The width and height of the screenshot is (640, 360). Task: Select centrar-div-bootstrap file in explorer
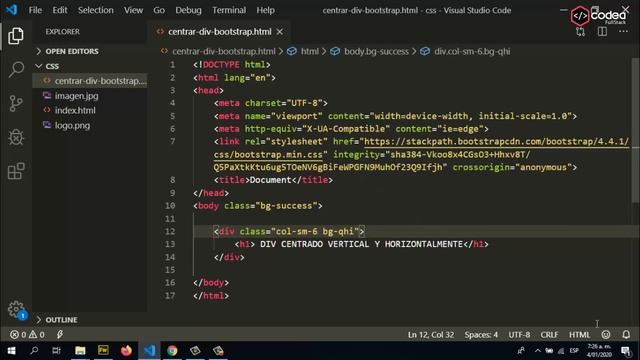tap(90, 81)
